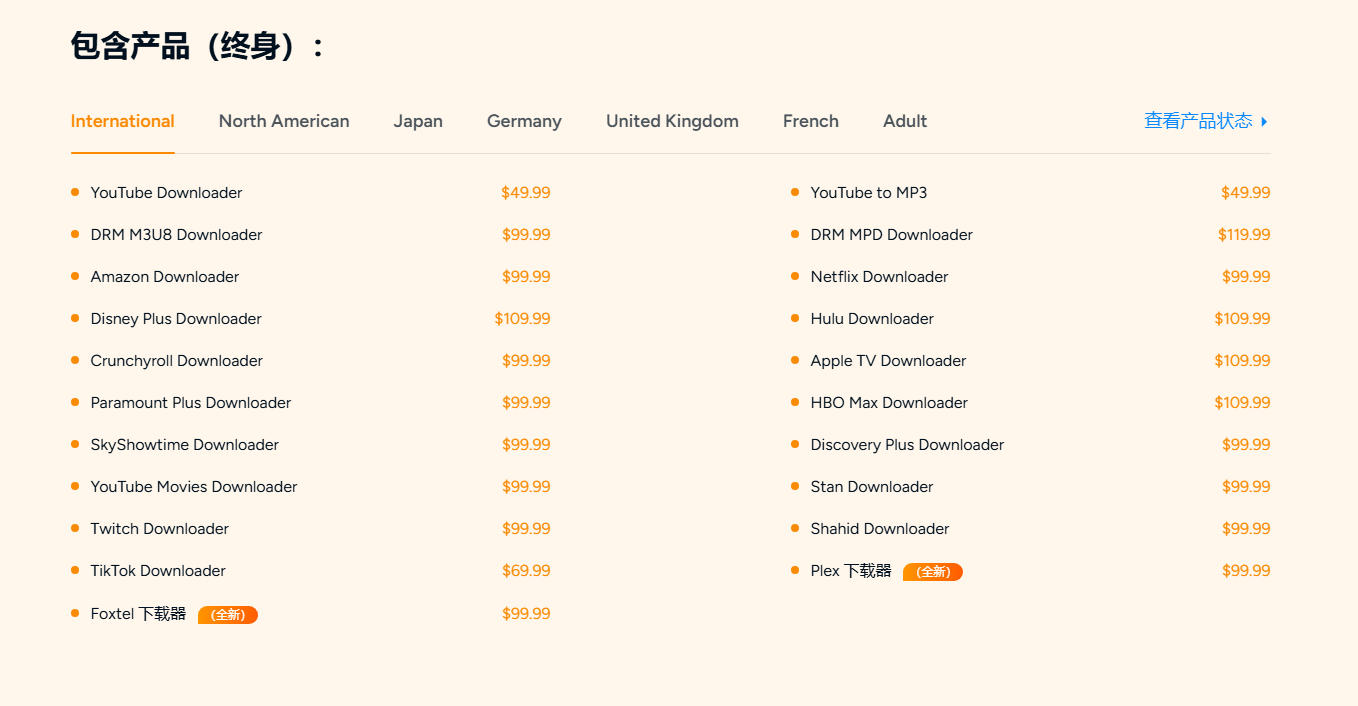Viewport: 1358px width, 706px height.
Task: Click the Disney Plus Downloader item
Action: (176, 319)
